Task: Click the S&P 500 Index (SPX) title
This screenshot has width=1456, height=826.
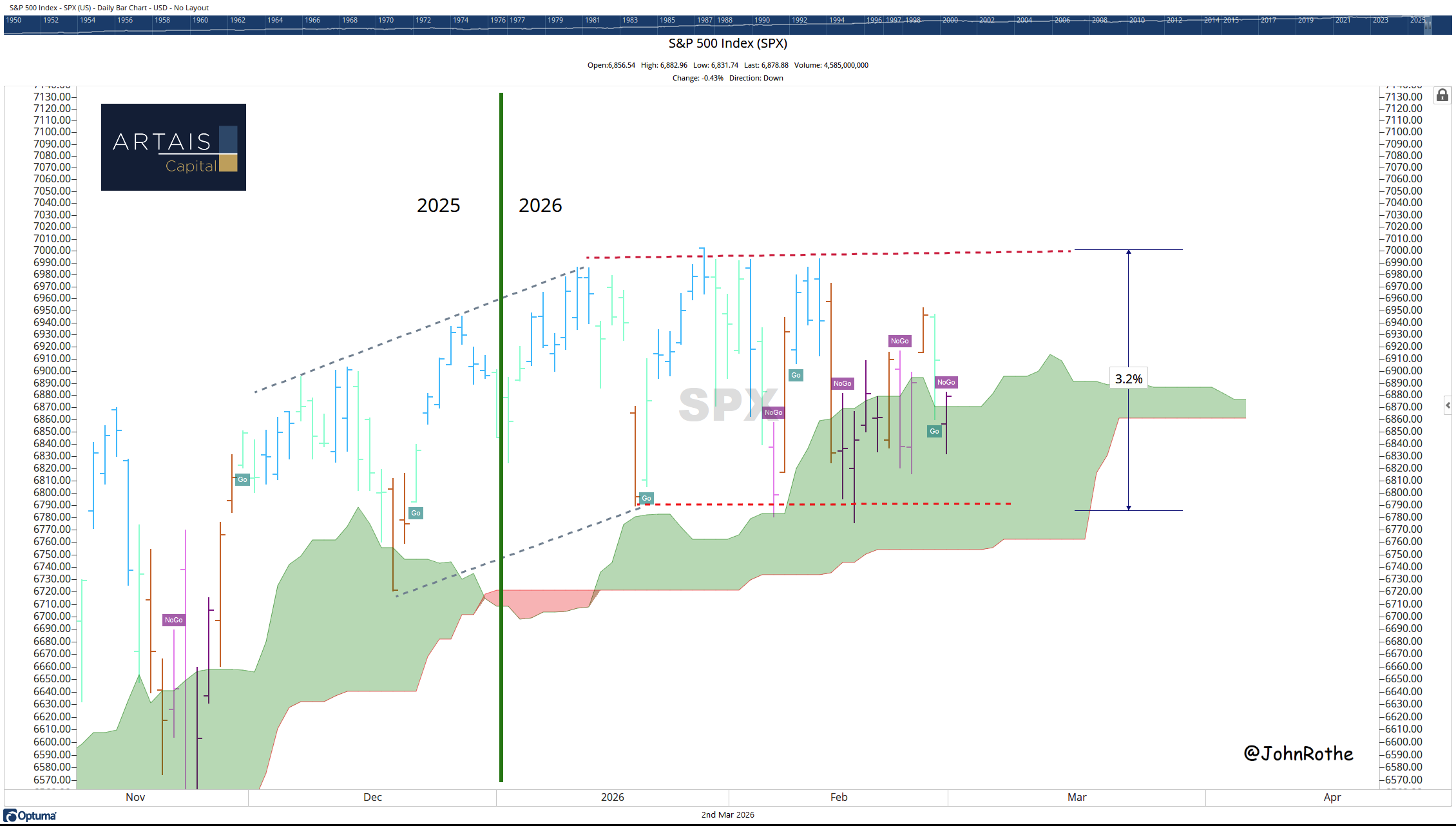Action: click(727, 43)
